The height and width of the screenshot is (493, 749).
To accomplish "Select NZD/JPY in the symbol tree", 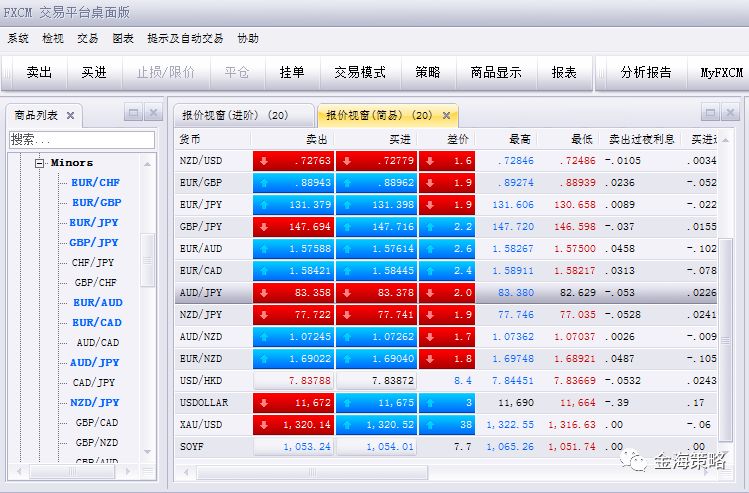I will coord(95,402).
